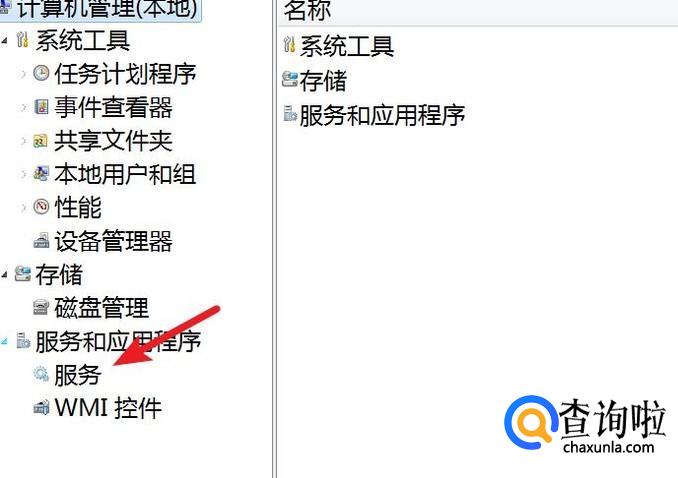Expand the 任务计划程序 node arrow
678x478 pixels.
tap(23, 74)
